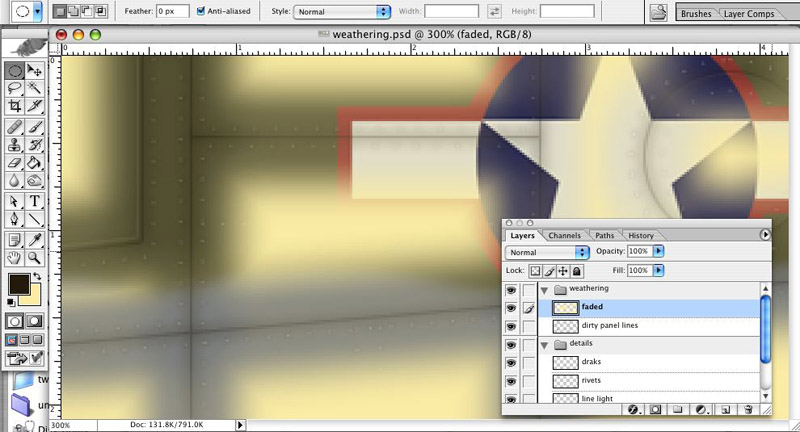Select the Eraser tool
Viewport: 800px width, 432px height.
pyautogui.click(x=15, y=163)
